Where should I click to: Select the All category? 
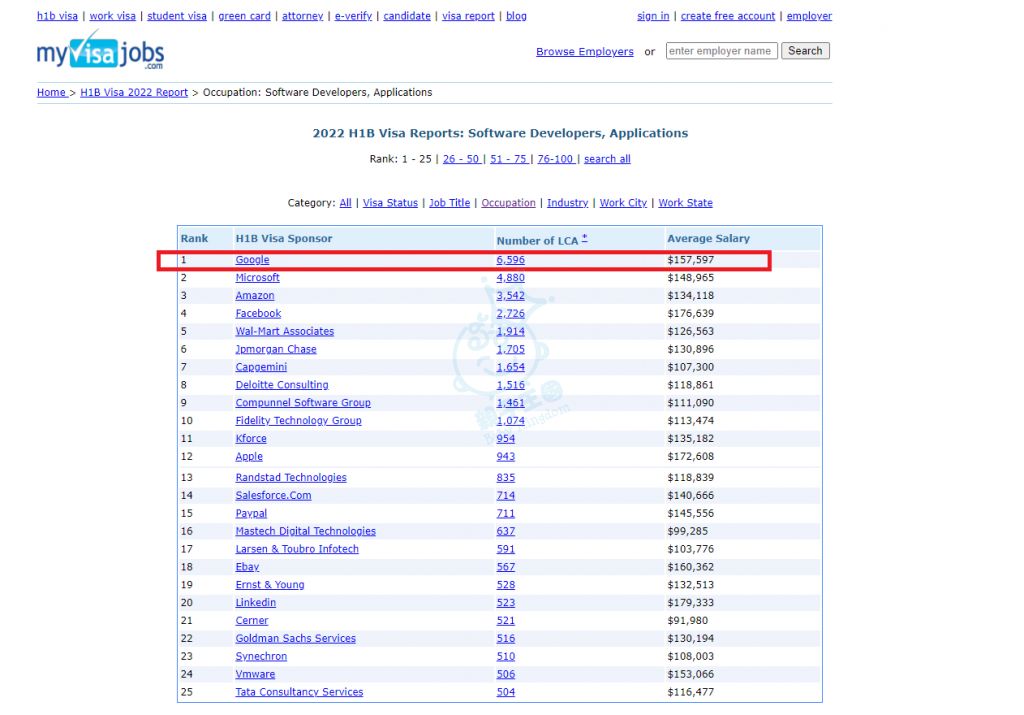(345, 202)
